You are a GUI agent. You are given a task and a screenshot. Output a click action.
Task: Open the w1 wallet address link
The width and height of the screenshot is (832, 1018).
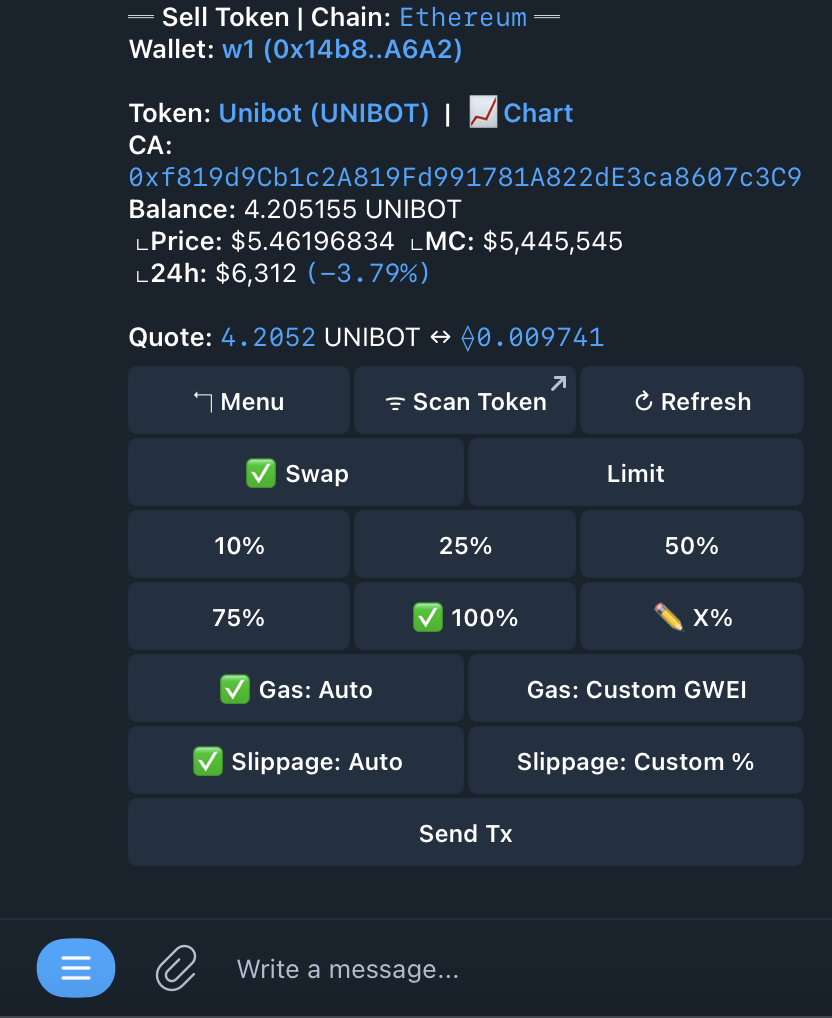341,49
